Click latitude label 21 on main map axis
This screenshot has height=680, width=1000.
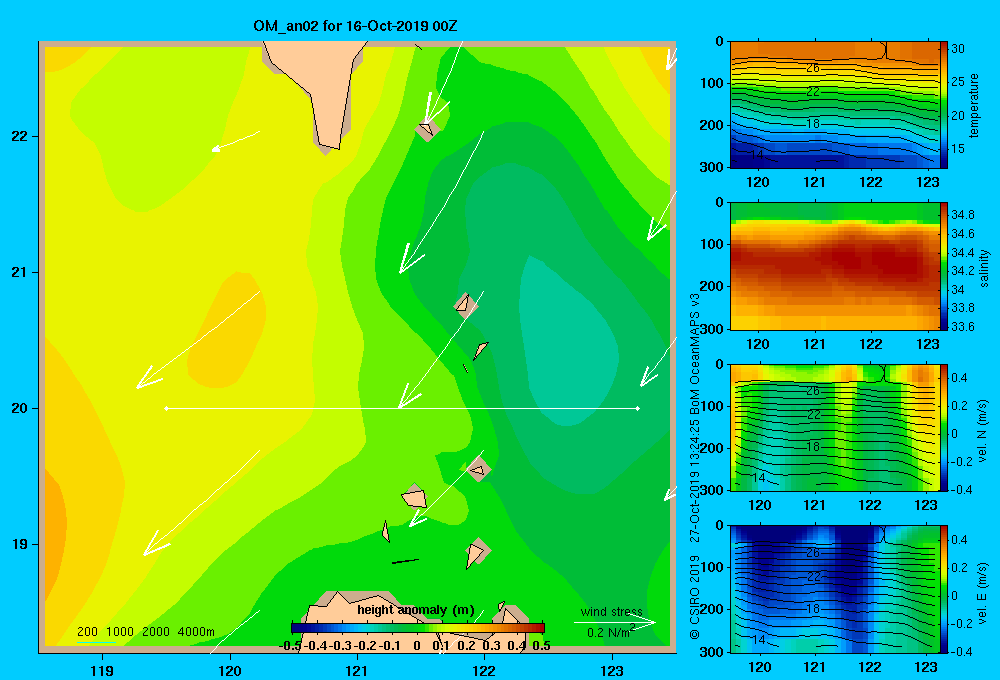point(20,272)
